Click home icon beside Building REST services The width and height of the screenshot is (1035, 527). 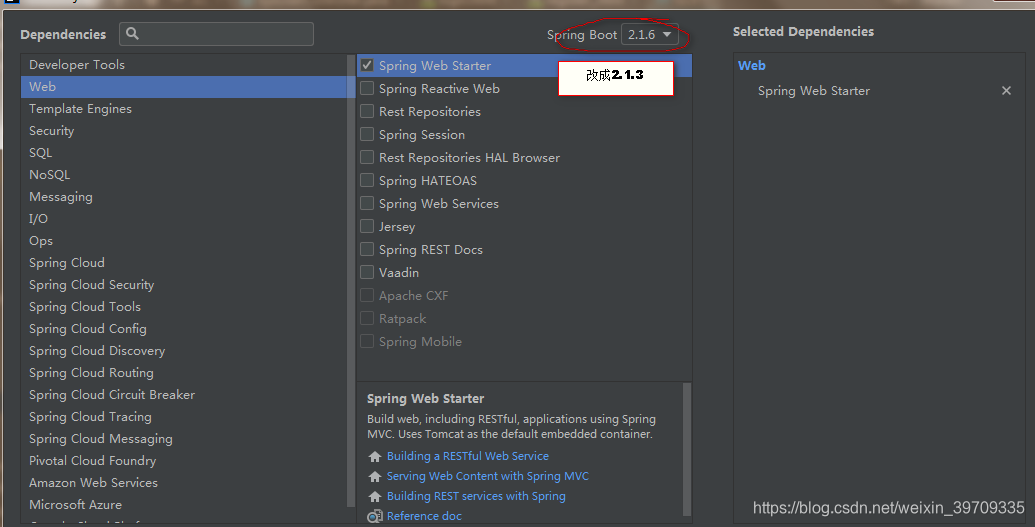tap(375, 496)
